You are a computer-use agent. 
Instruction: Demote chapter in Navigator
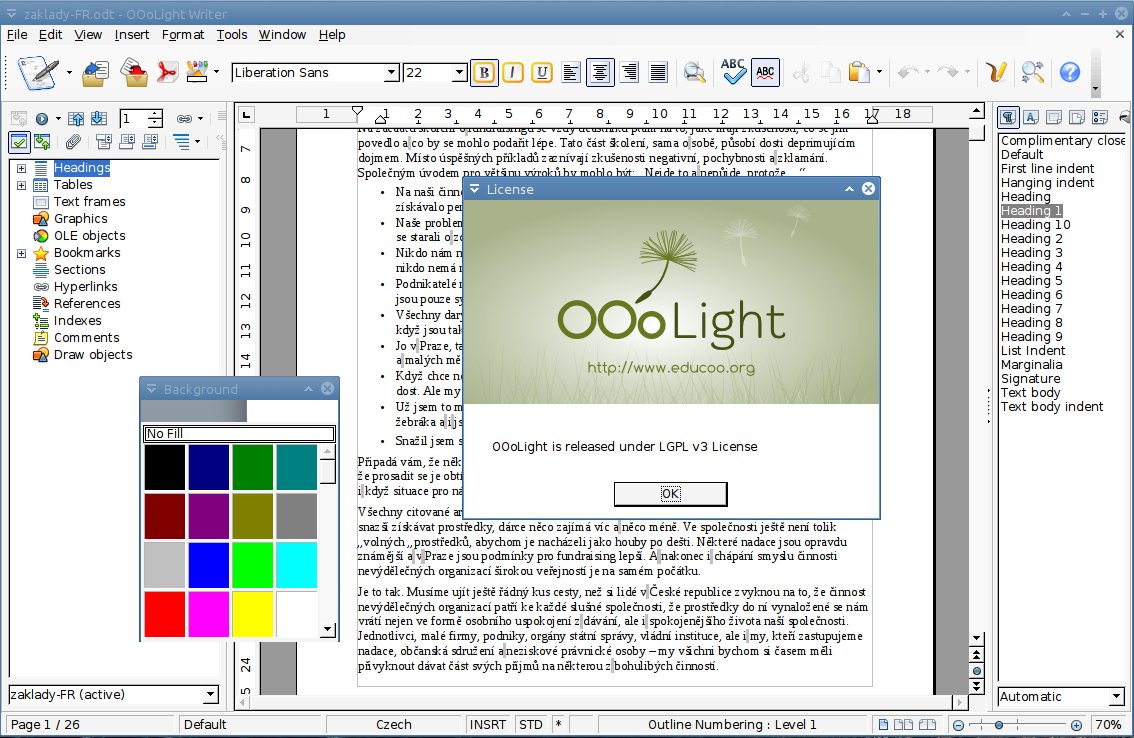click(x=98, y=119)
